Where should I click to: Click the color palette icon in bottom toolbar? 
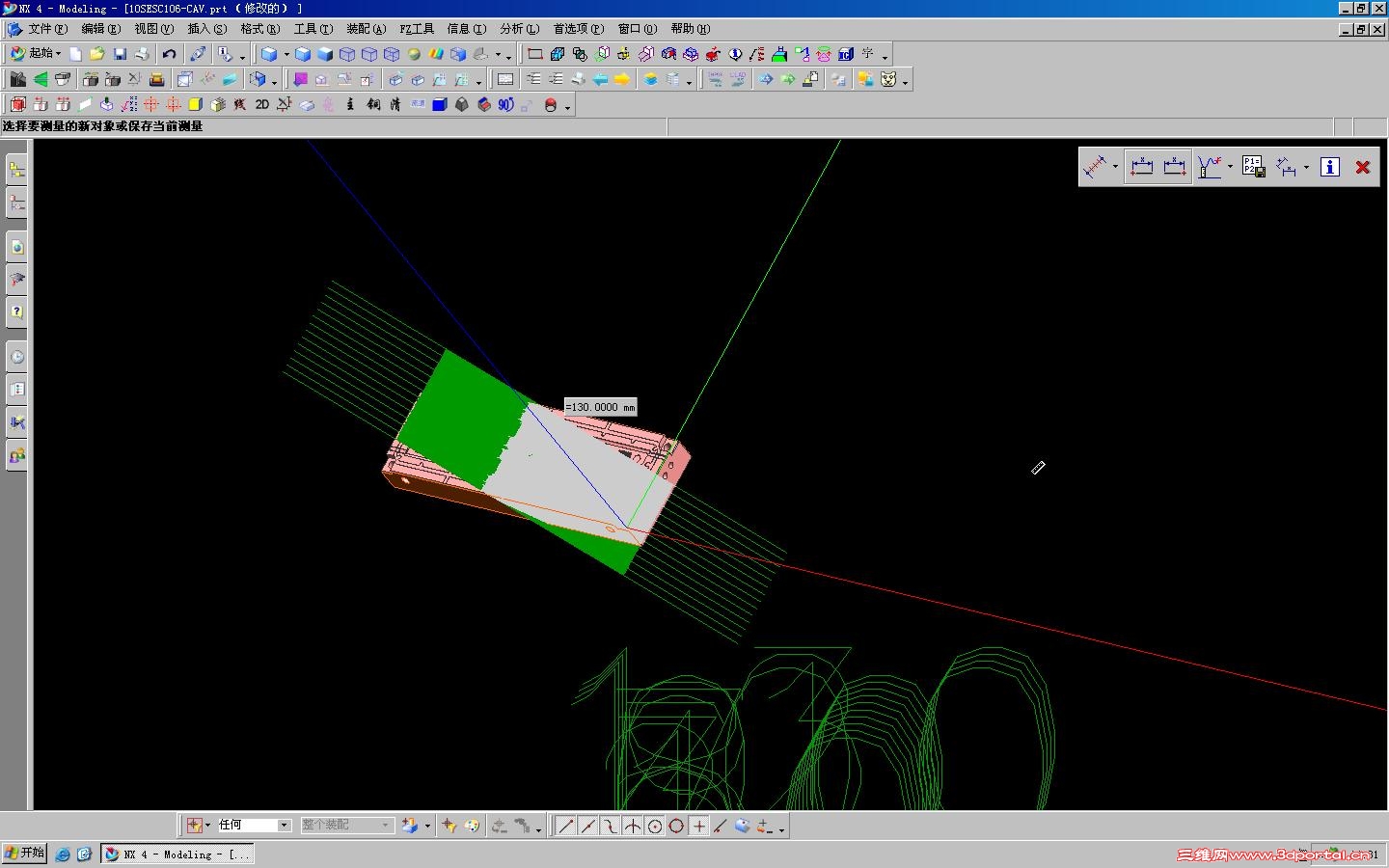pyautogui.click(x=472, y=826)
